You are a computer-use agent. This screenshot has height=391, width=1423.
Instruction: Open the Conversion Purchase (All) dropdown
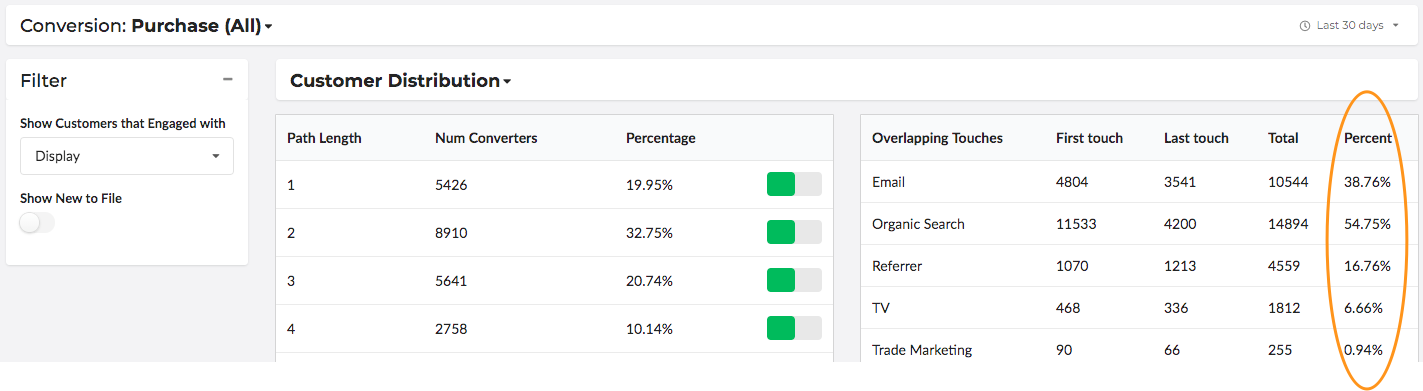coord(146,26)
